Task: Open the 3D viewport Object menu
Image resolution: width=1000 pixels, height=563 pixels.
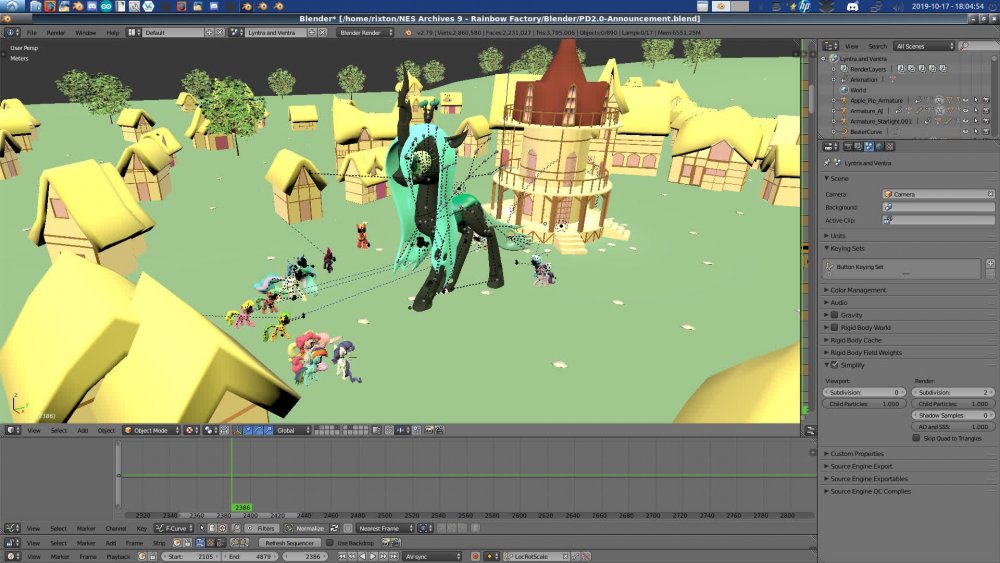Action: (x=106, y=430)
